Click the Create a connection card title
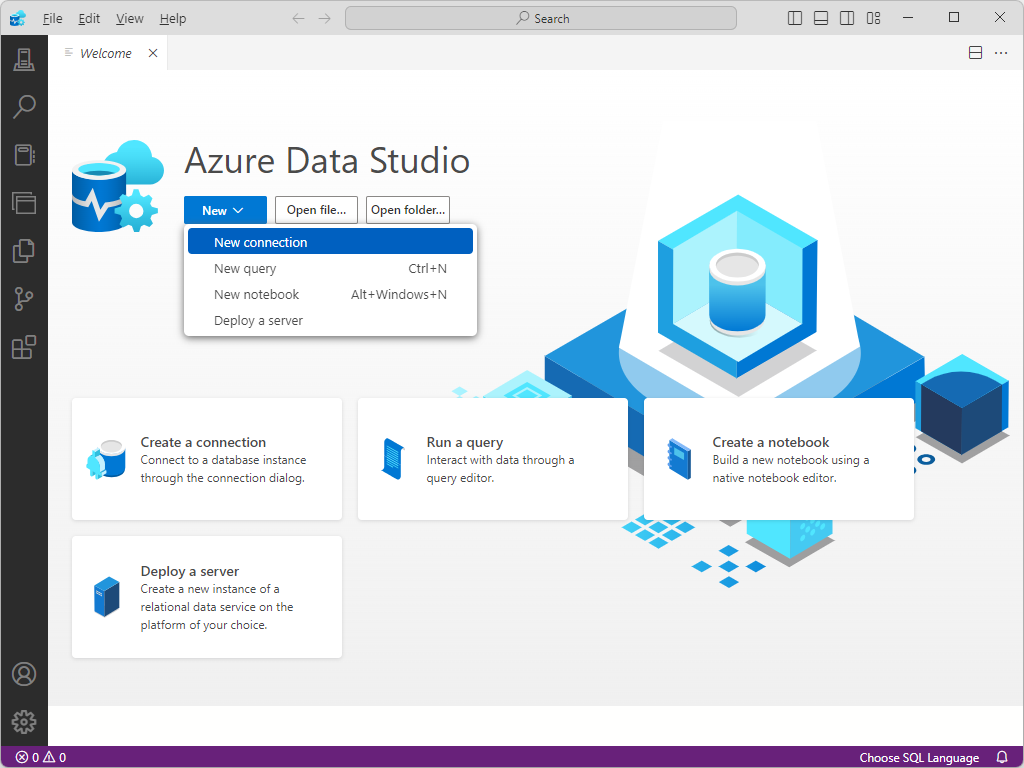This screenshot has height=768, width=1024. pos(203,442)
